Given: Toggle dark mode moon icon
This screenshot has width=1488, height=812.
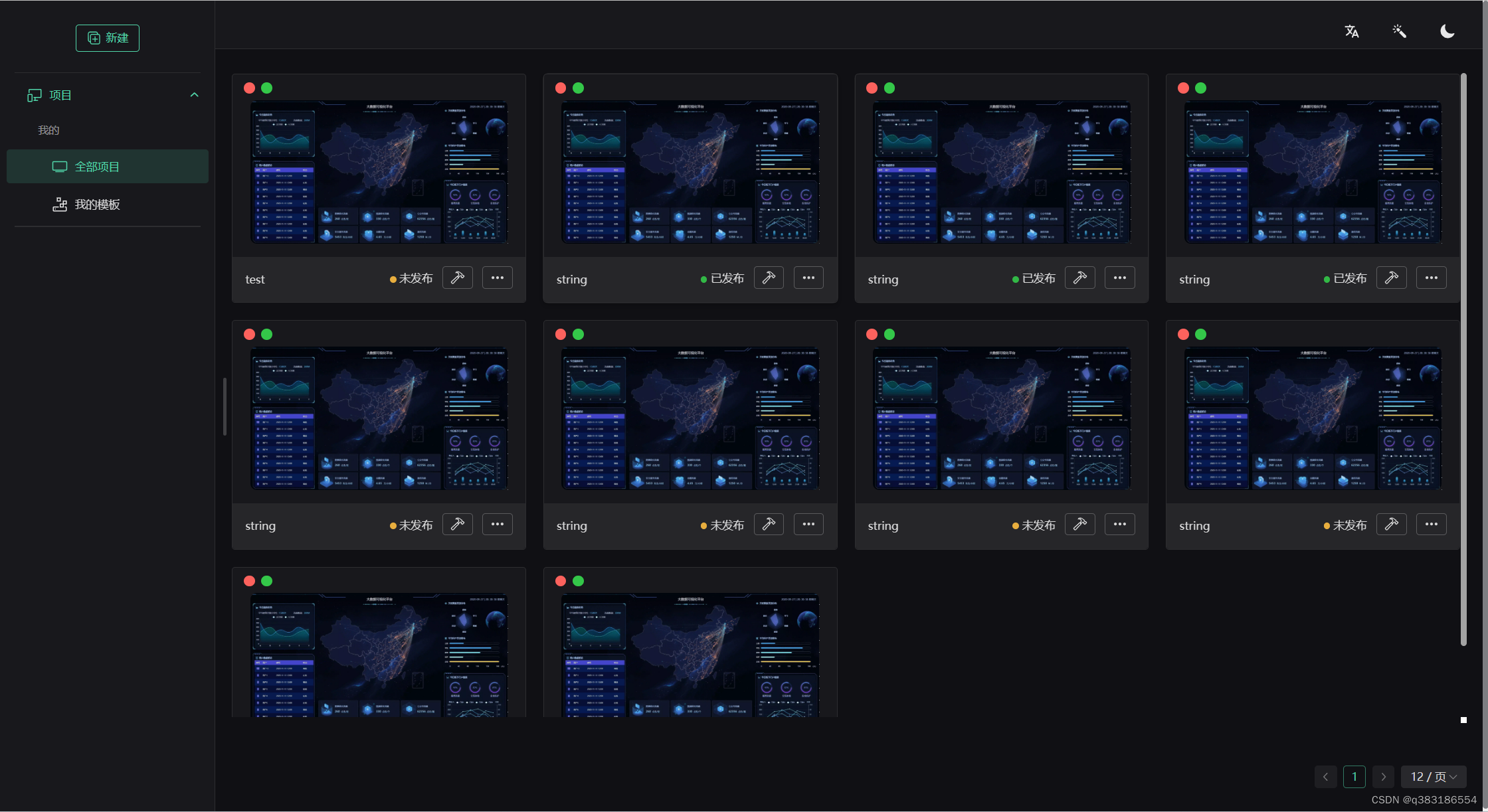Looking at the screenshot, I should tap(1447, 31).
